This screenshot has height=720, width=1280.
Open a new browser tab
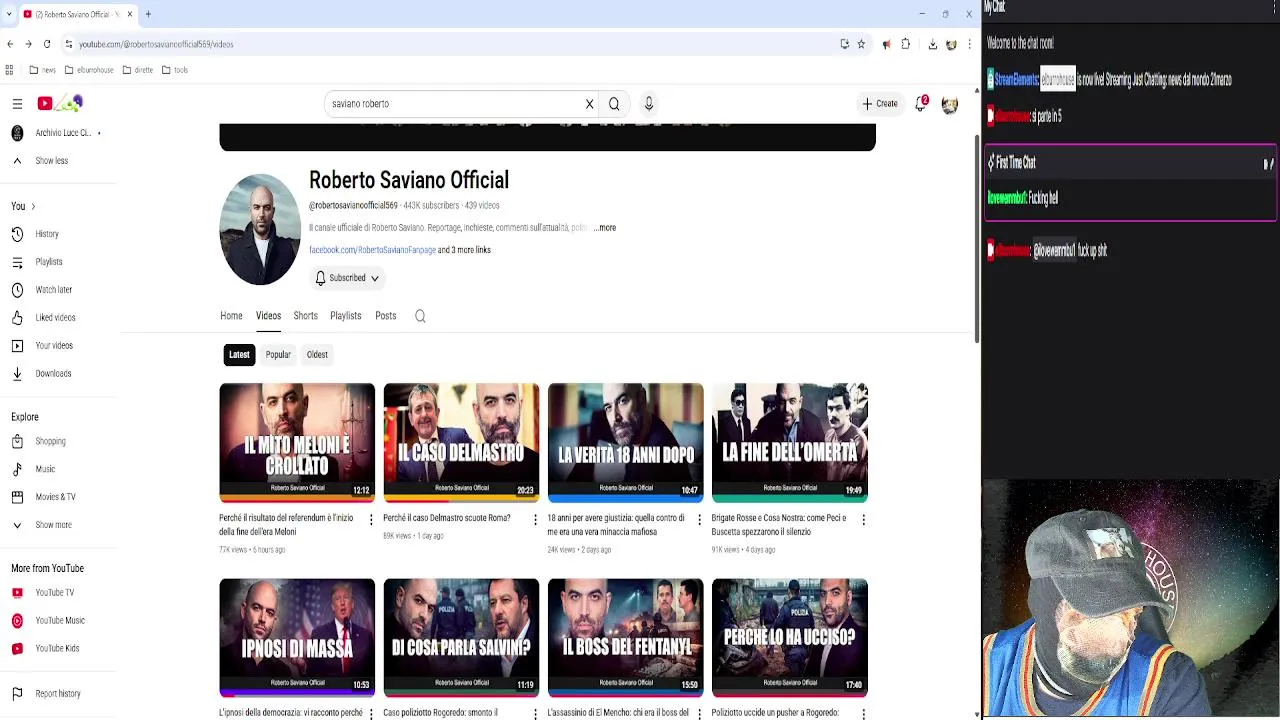coord(148,14)
